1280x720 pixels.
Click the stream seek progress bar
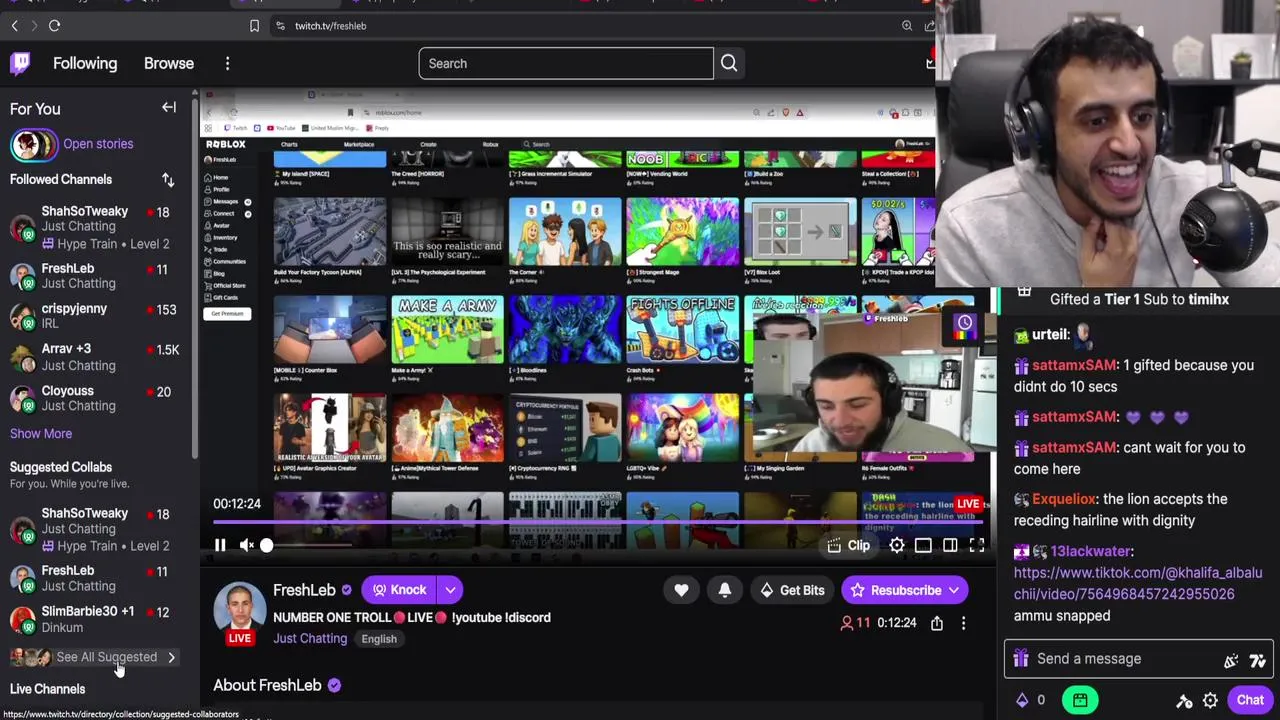coord(598,522)
